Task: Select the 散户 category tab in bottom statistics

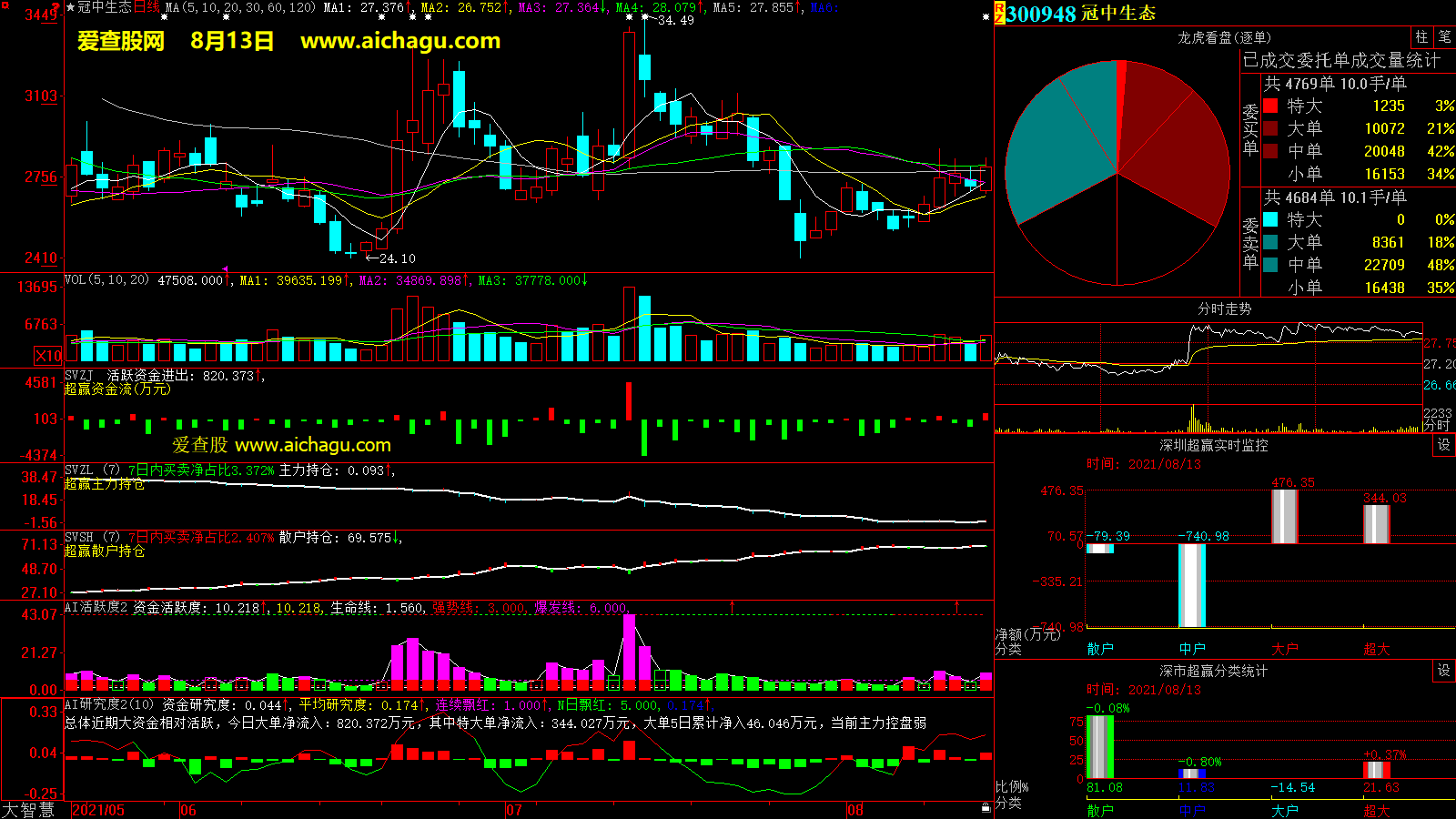Action: tap(1100, 810)
